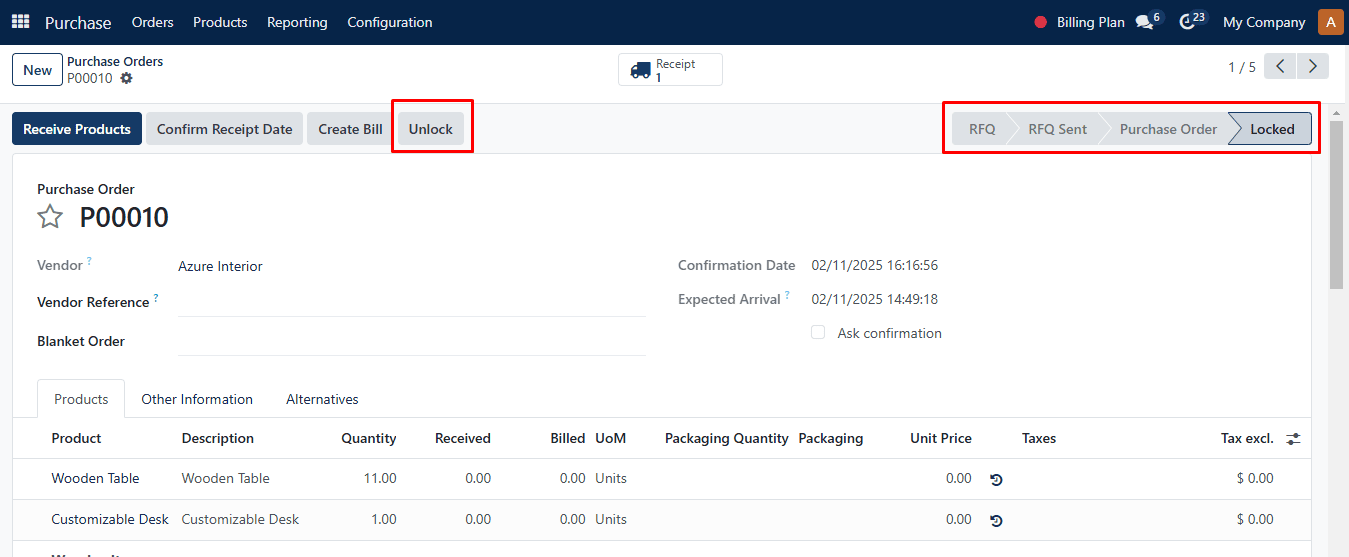Click the Blanket Order input field
Screen dimensions: 1349x557
(411, 340)
